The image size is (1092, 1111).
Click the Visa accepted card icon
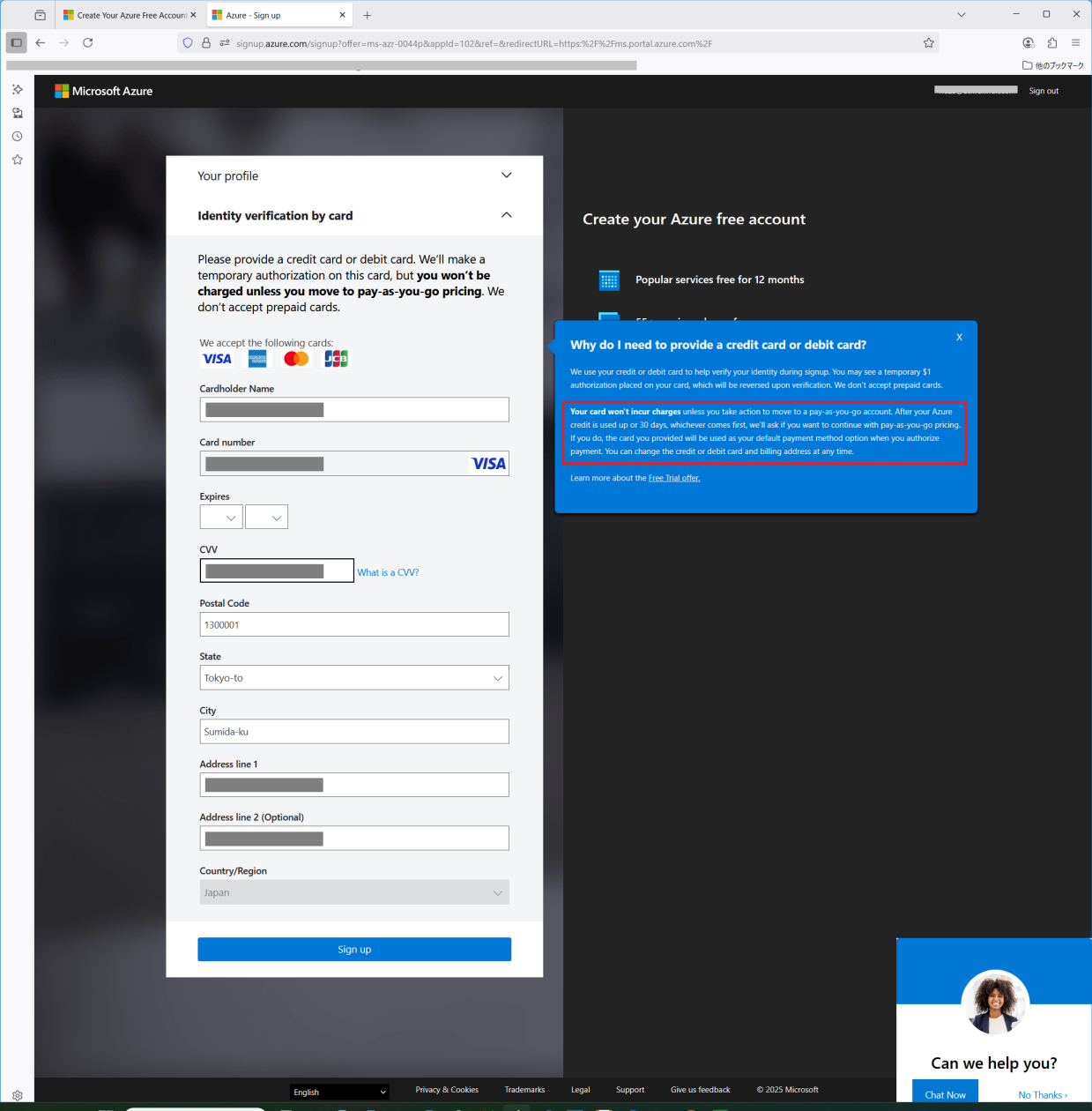click(x=217, y=359)
